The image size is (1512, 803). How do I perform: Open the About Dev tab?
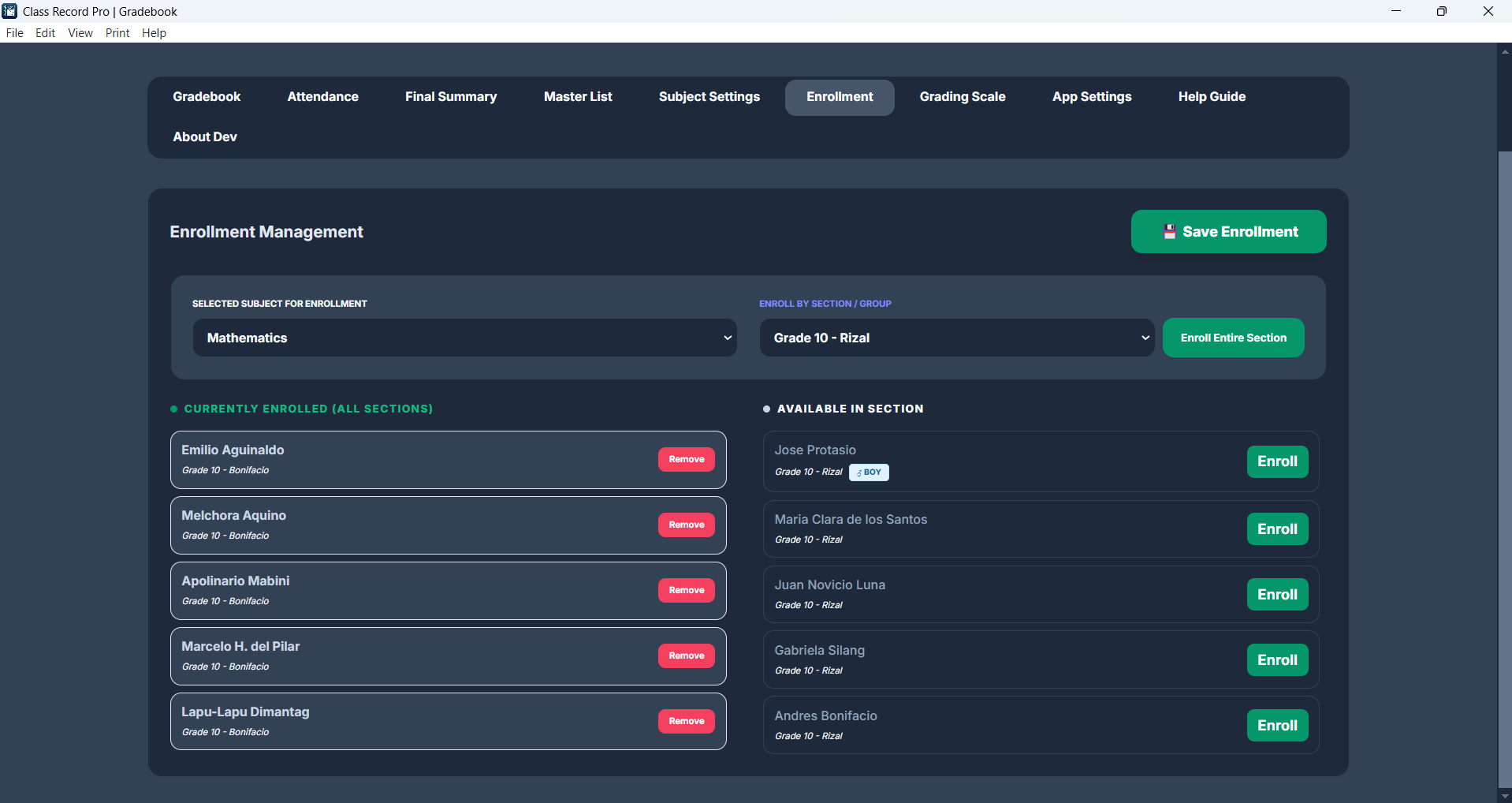click(205, 137)
